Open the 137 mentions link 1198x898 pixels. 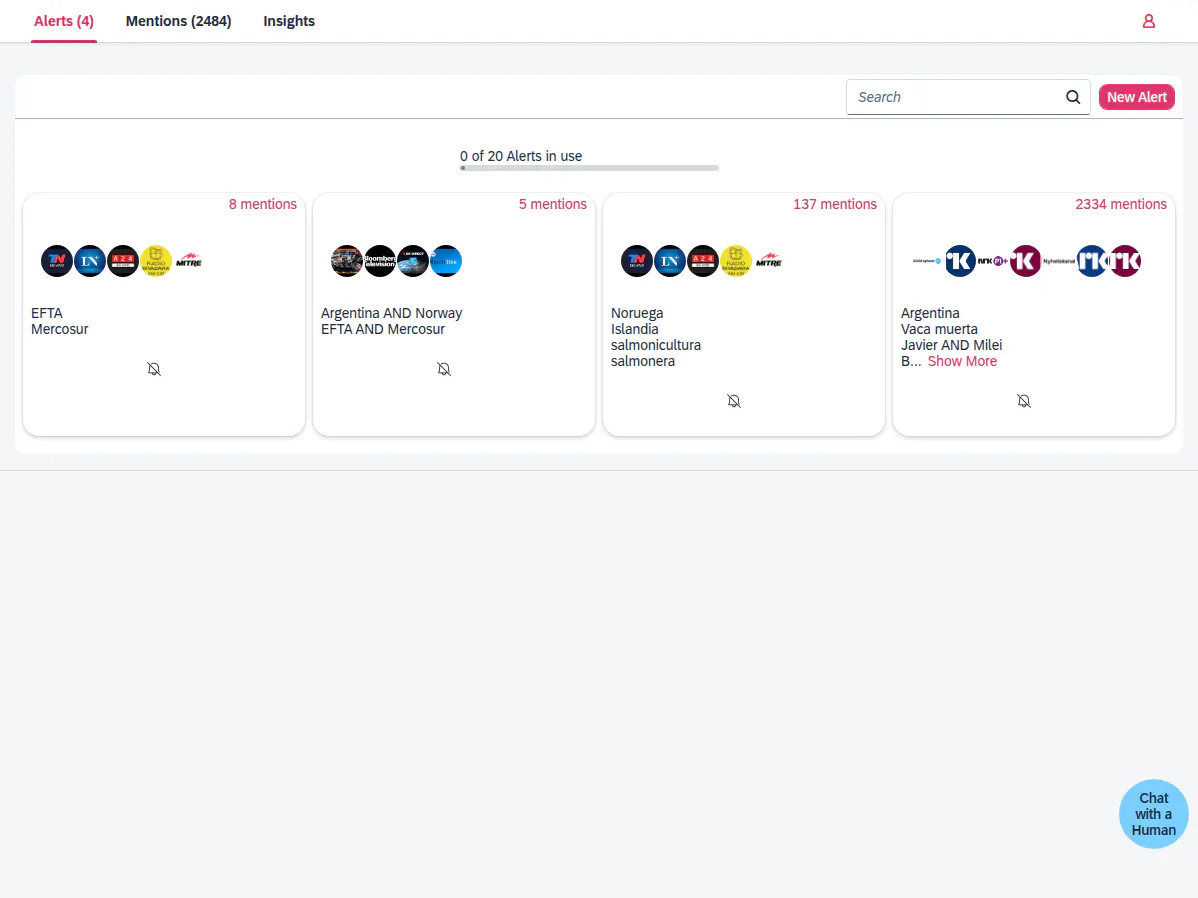coord(834,204)
